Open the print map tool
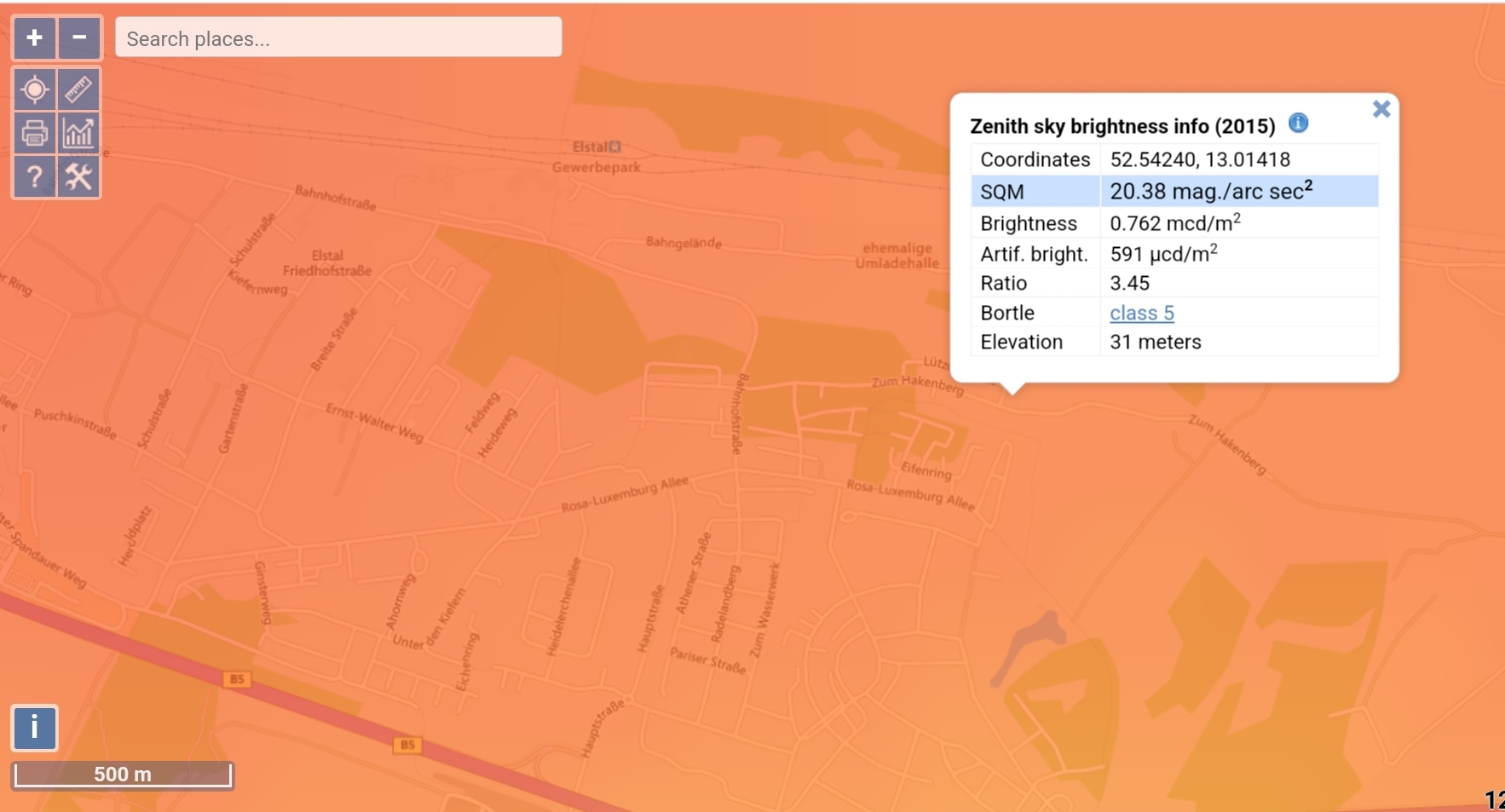Screen dimensions: 1505x812 [35, 133]
